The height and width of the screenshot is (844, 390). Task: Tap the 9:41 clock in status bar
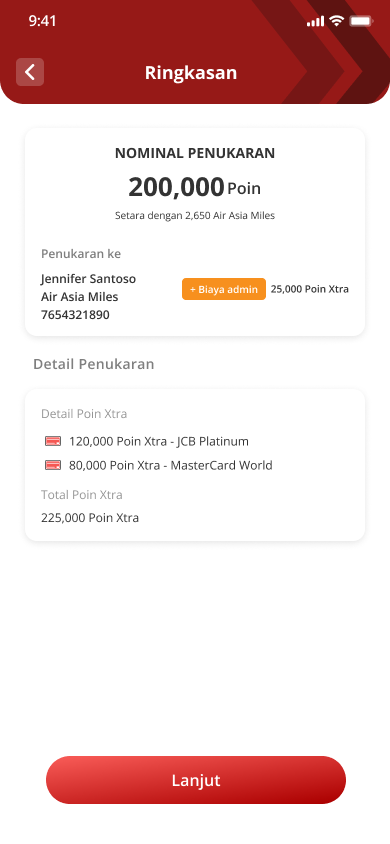pos(42,21)
